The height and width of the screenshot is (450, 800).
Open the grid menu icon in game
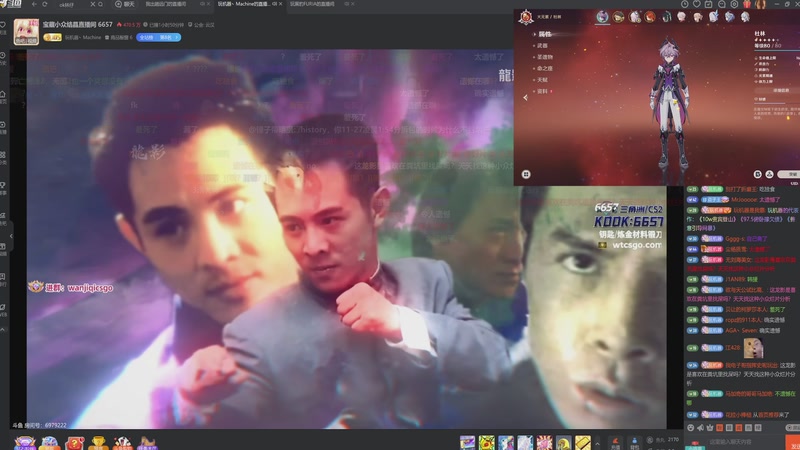pyautogui.click(x=526, y=174)
